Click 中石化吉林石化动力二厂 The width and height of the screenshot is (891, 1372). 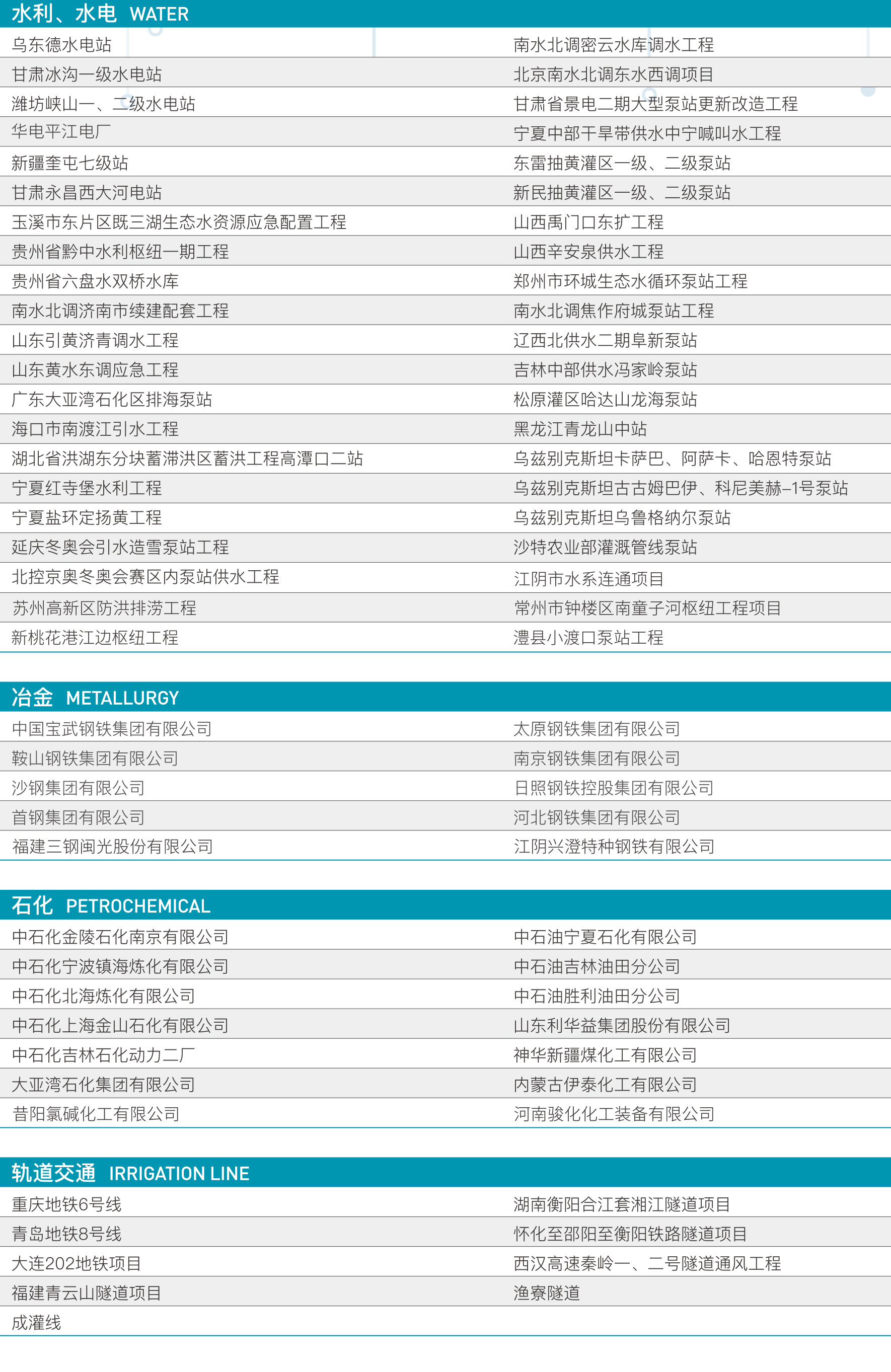tap(103, 1055)
